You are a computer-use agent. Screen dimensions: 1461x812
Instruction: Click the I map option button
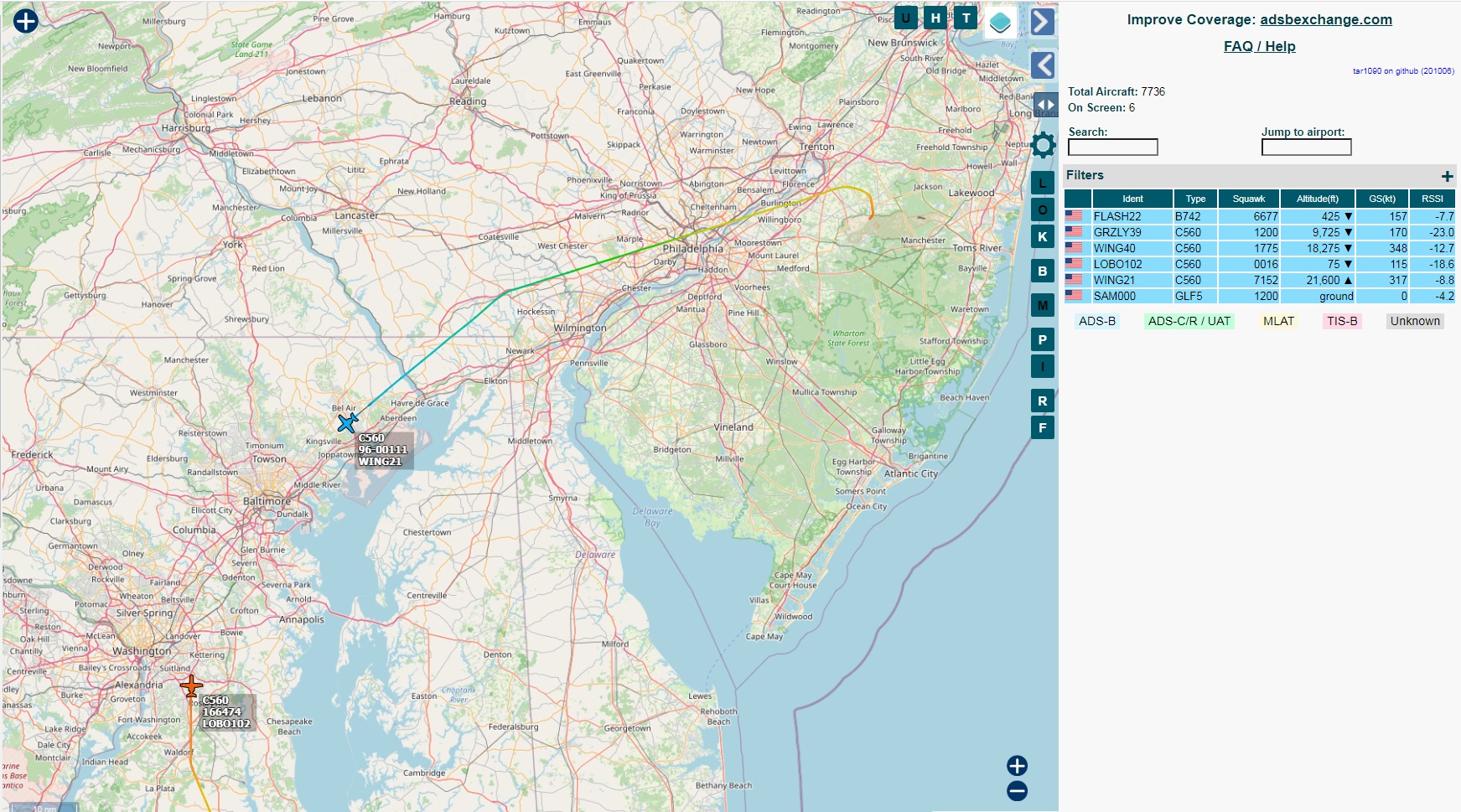1042,366
